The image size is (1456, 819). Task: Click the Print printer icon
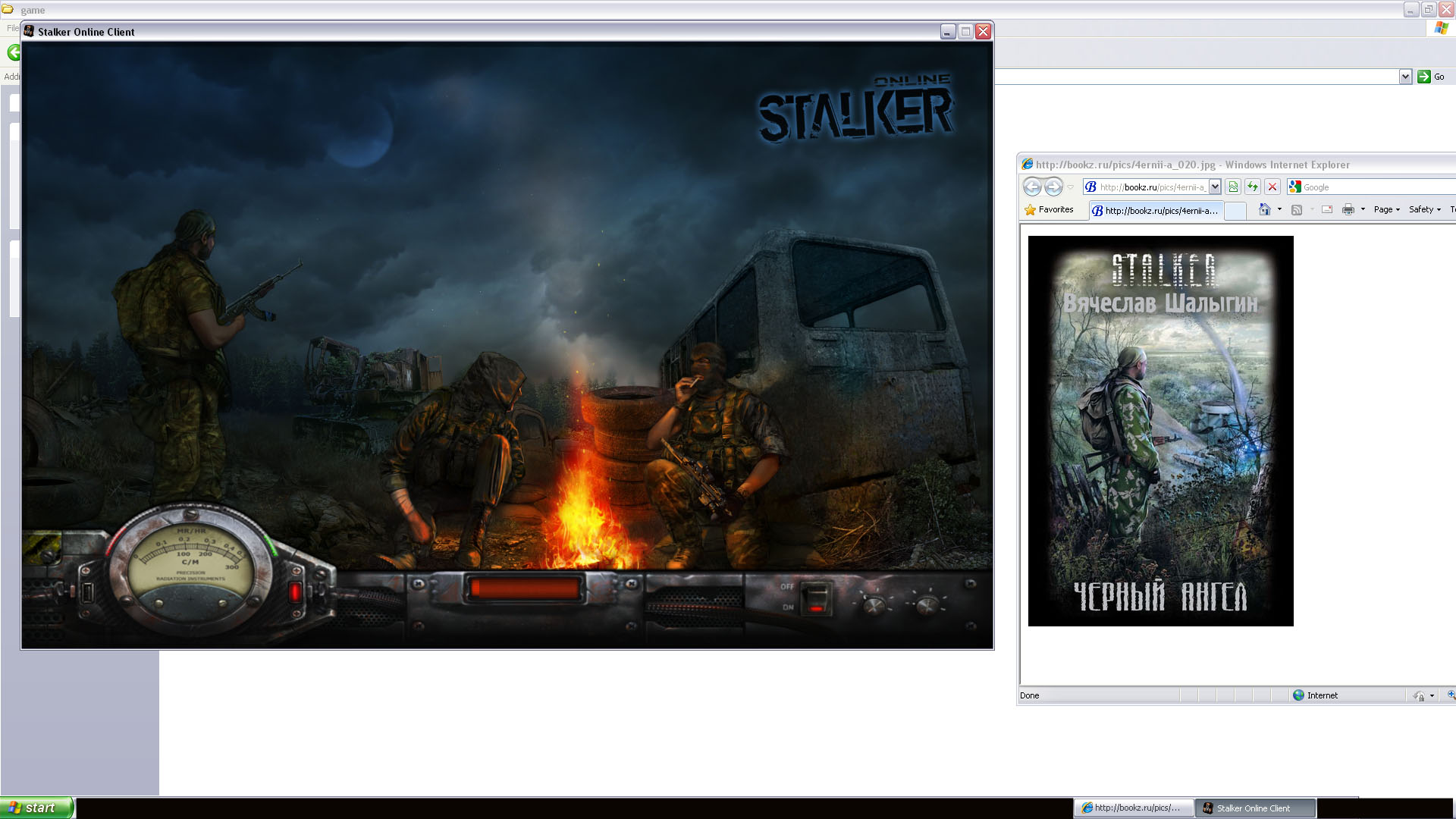pos(1348,210)
